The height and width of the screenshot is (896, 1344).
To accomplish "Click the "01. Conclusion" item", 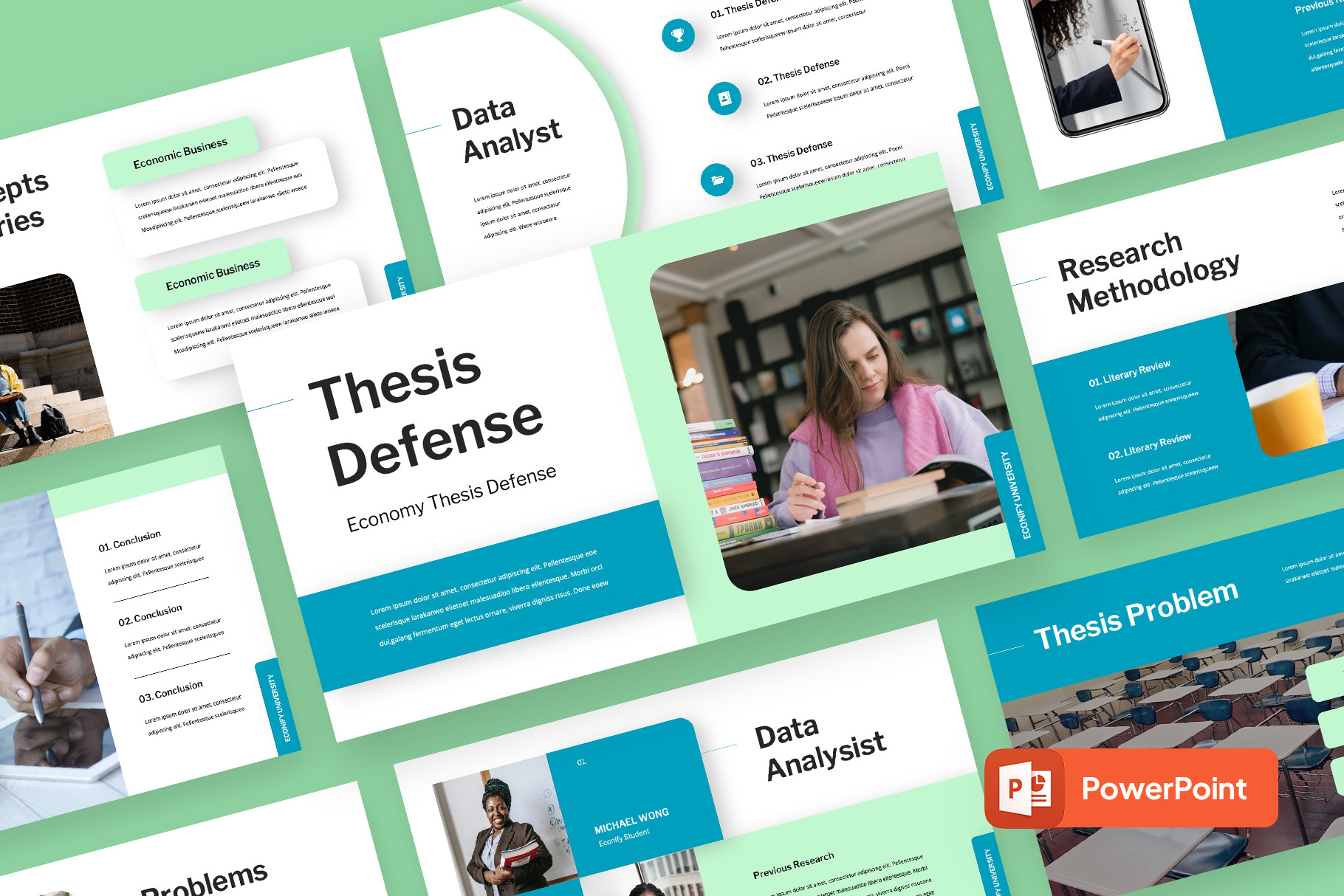I will pos(129,542).
